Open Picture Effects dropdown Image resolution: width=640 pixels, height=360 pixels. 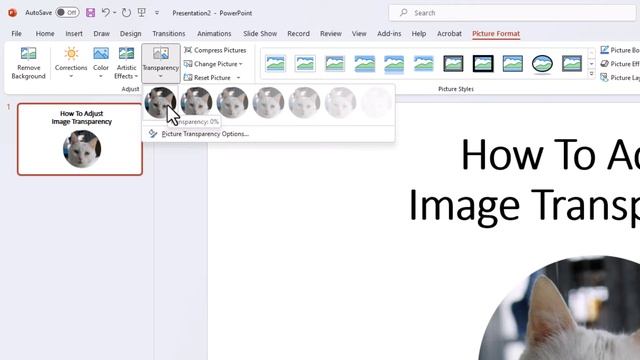[x=620, y=64]
